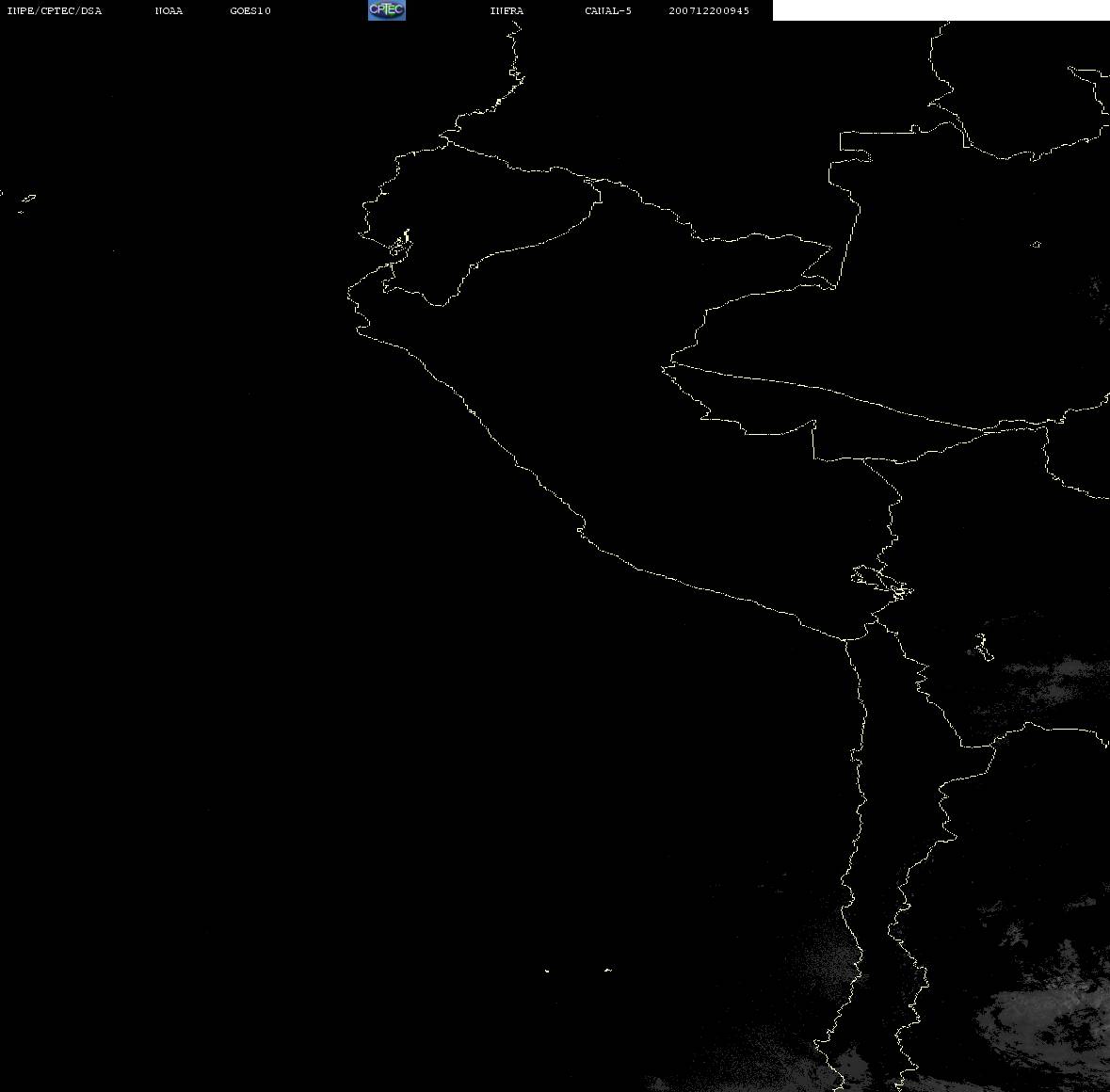This screenshot has height=1092, width=1110.
Task: Click the GOES10 satellite name text
Action: (x=250, y=11)
